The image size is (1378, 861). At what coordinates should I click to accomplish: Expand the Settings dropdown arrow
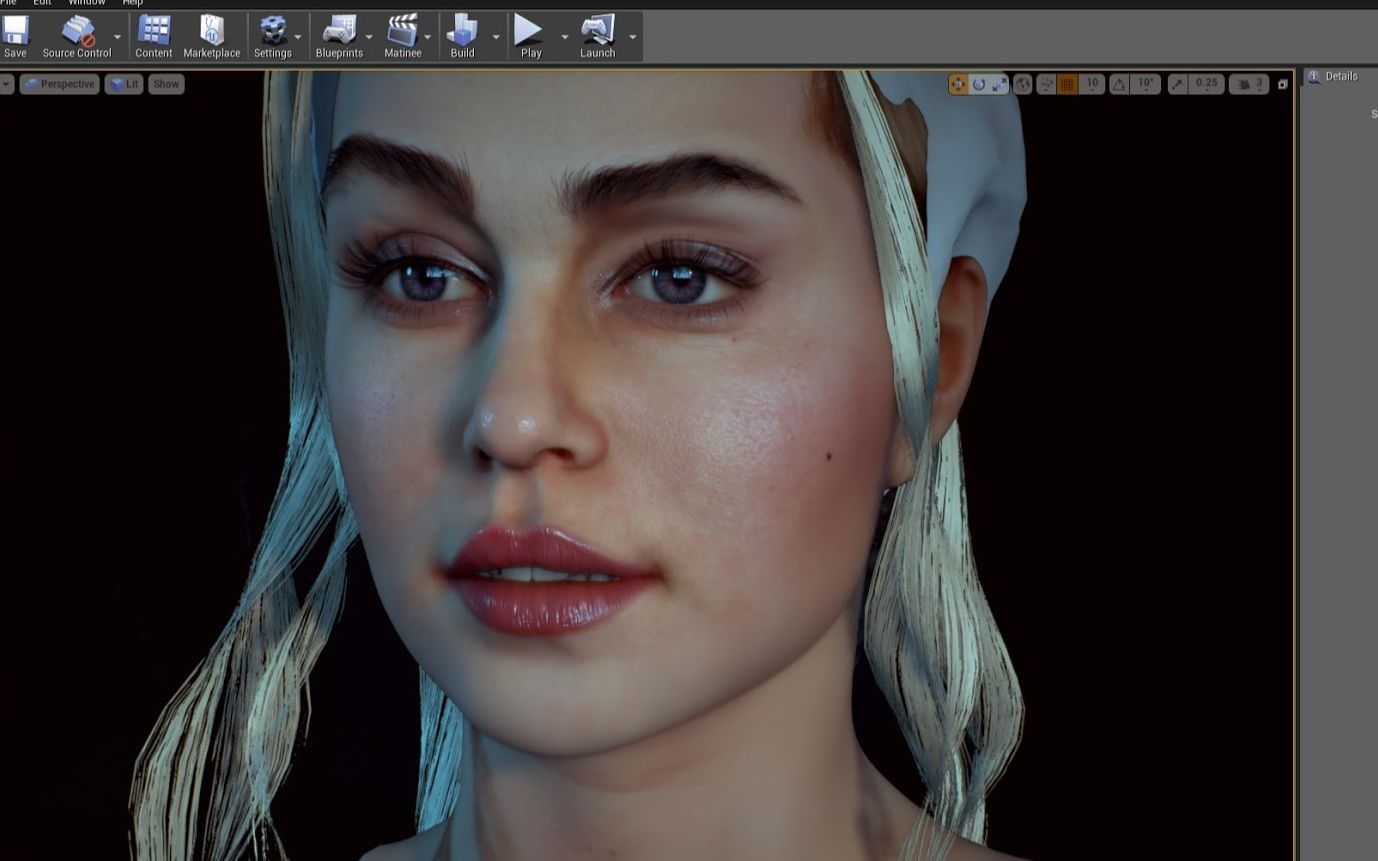click(298, 37)
